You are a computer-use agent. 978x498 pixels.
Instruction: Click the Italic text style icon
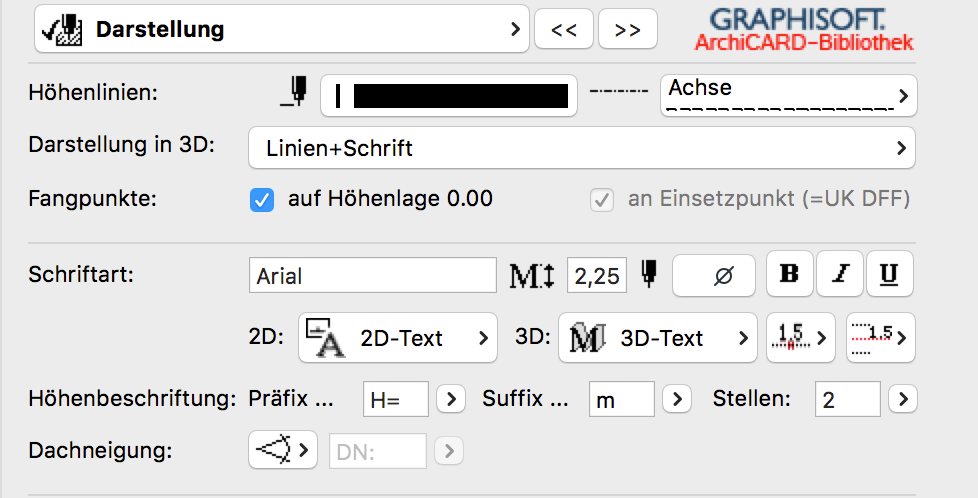point(840,274)
